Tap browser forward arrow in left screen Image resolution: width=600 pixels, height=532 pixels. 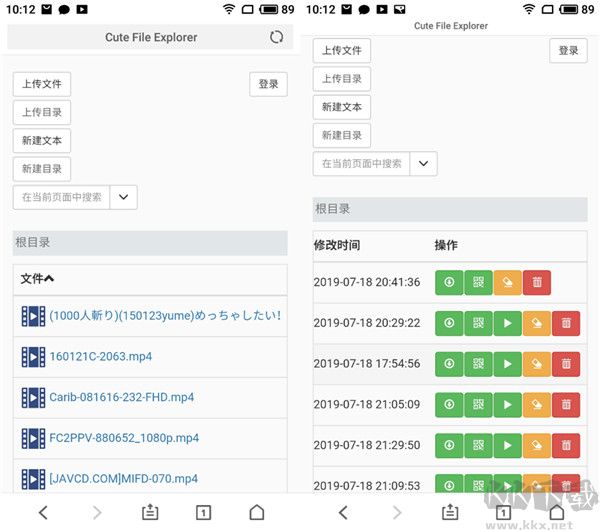pos(97,513)
